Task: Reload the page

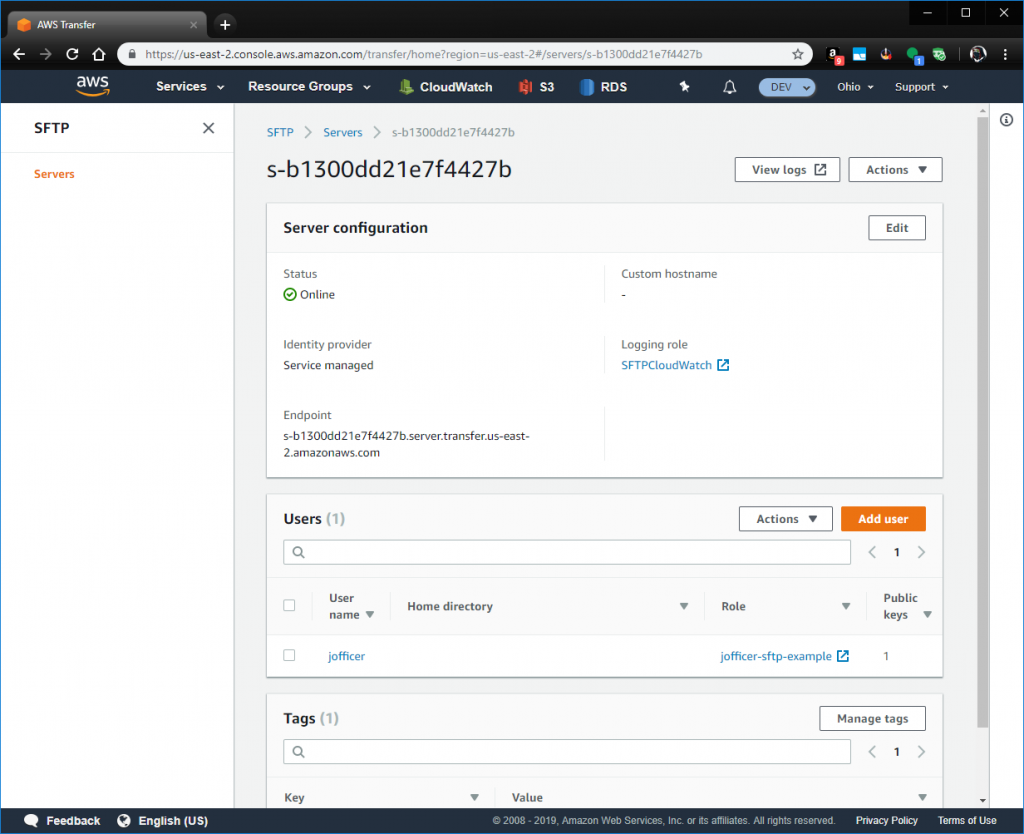Action: (x=72, y=54)
